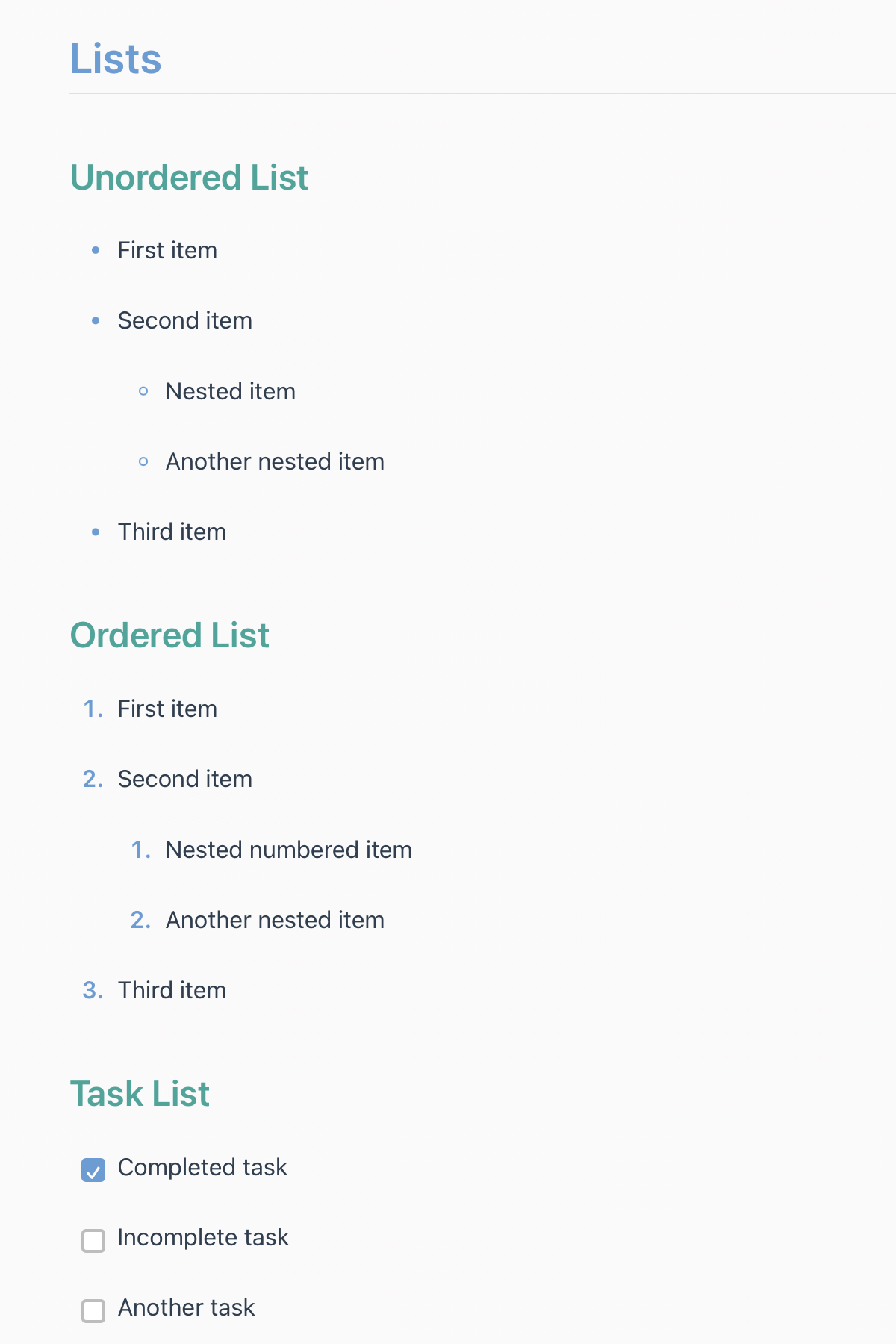Click the Completed task label text
896x1344 pixels.
pyautogui.click(x=202, y=1167)
